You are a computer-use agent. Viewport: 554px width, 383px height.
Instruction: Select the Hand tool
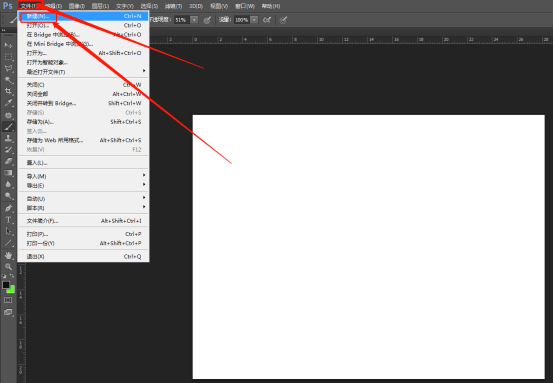[8, 255]
